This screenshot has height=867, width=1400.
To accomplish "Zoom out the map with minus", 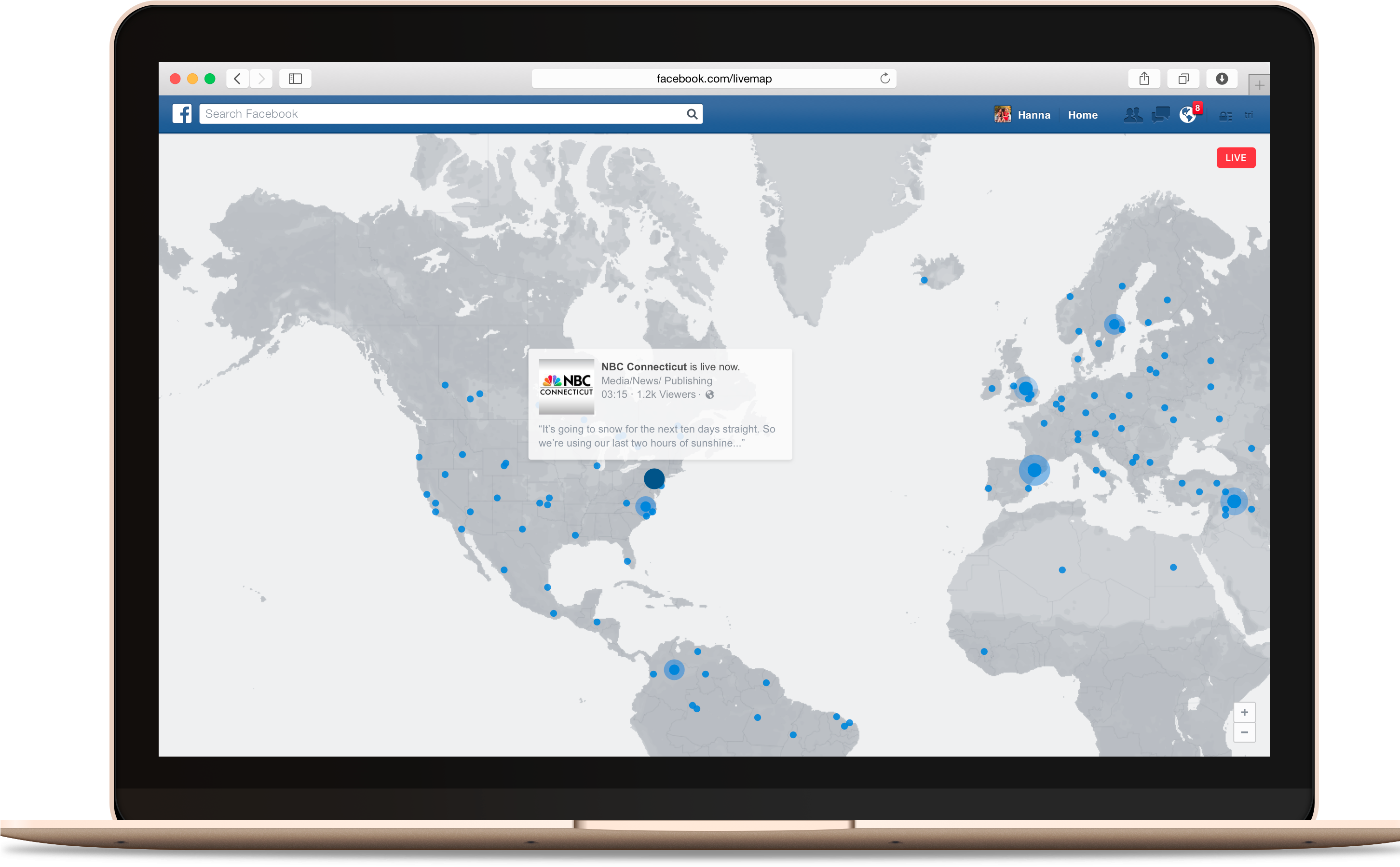I will (x=1244, y=732).
